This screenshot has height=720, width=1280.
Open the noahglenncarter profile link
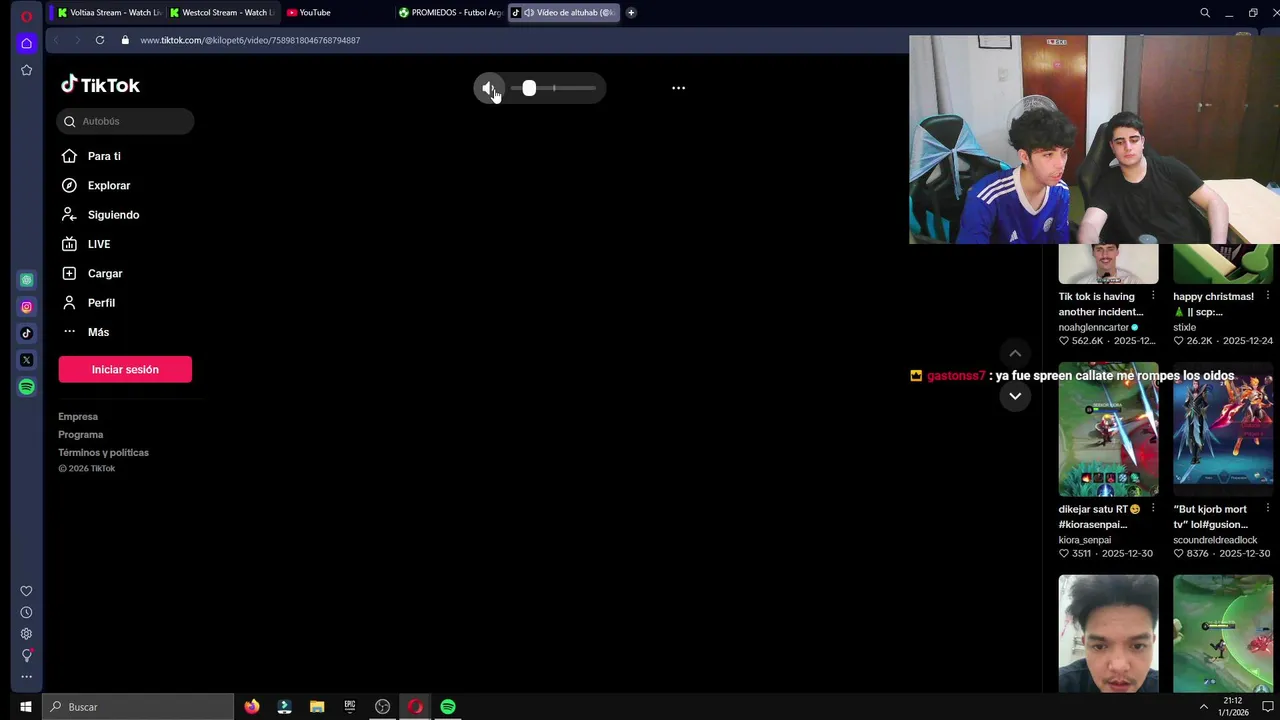click(x=1094, y=327)
